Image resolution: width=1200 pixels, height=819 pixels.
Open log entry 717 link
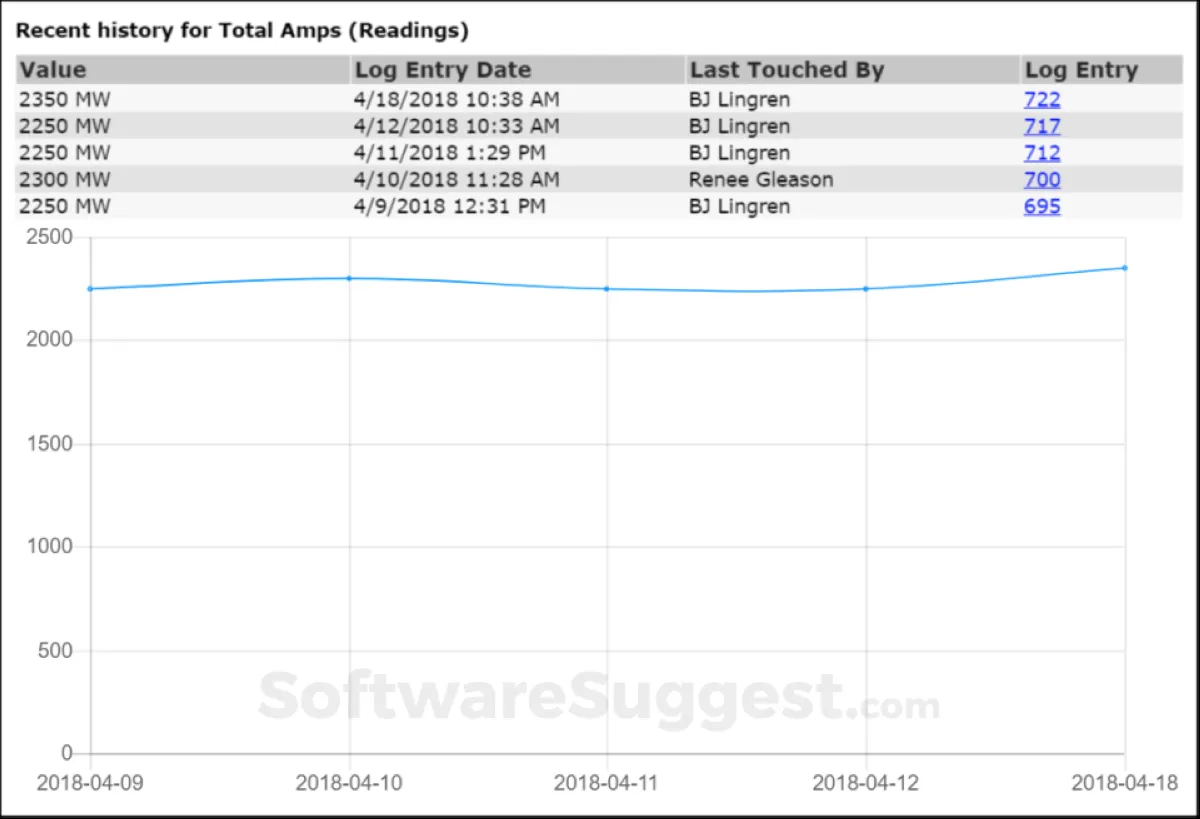(1041, 126)
